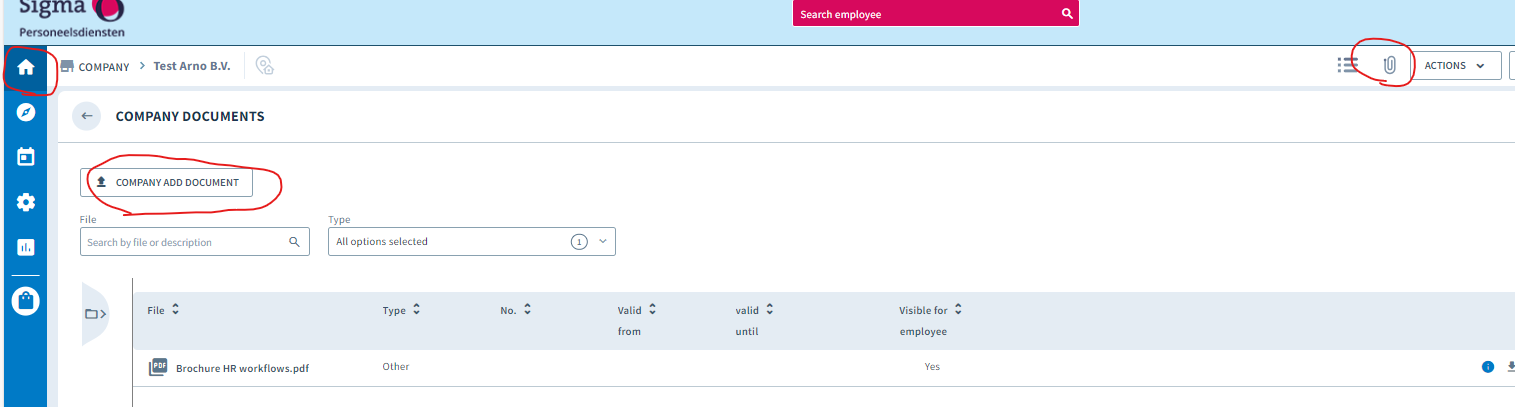Expand the ACTIONS dropdown

(x=1455, y=66)
